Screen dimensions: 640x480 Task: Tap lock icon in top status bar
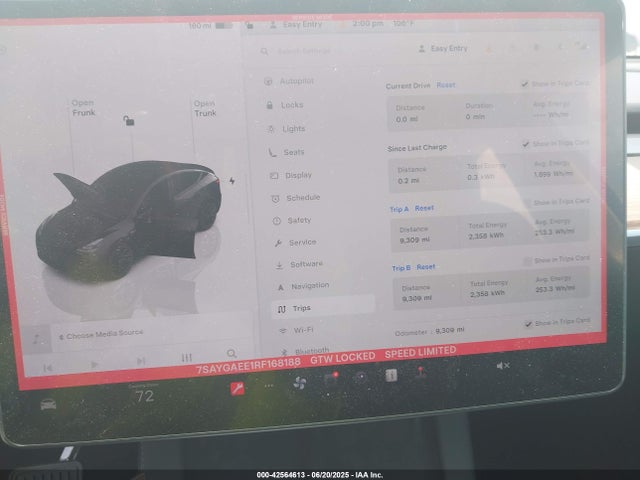(x=249, y=26)
